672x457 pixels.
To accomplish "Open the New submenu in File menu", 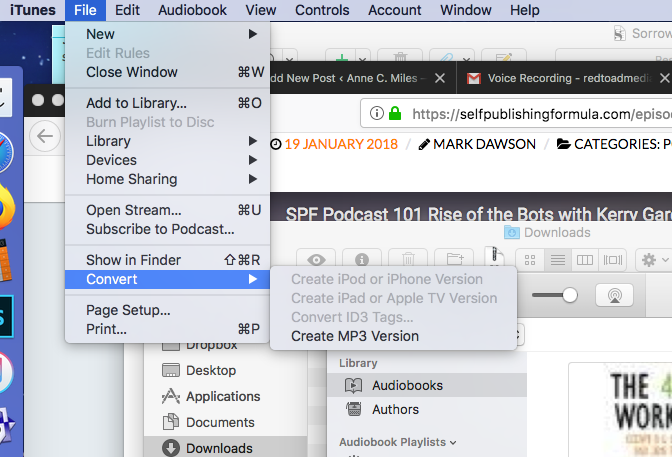I will click(167, 34).
